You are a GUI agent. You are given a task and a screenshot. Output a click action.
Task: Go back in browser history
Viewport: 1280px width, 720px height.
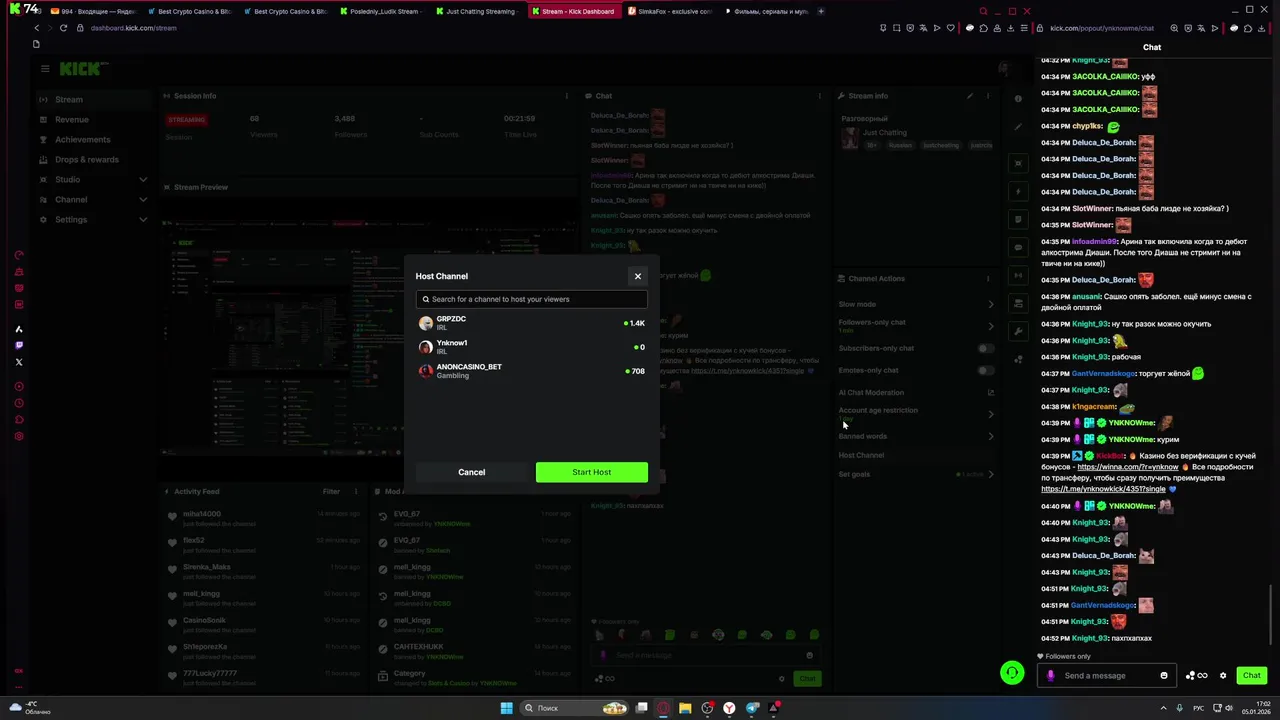(x=37, y=28)
